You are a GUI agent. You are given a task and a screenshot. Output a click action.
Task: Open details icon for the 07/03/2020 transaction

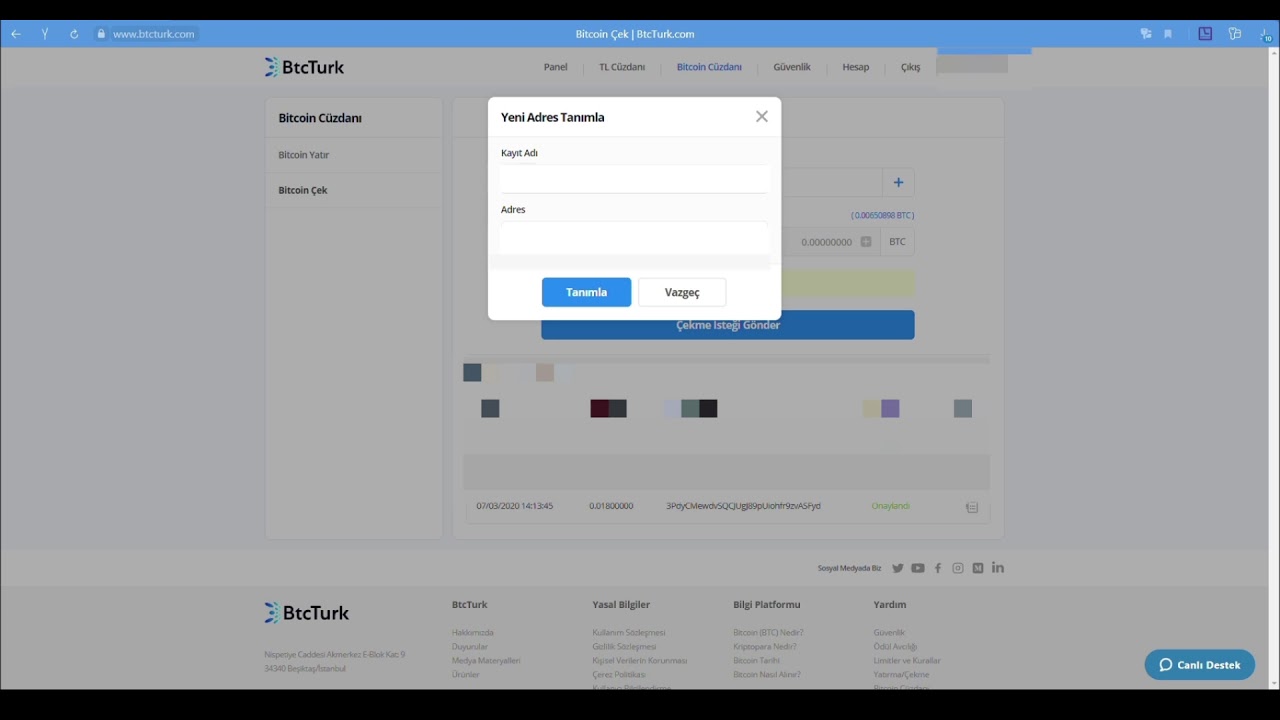972,507
